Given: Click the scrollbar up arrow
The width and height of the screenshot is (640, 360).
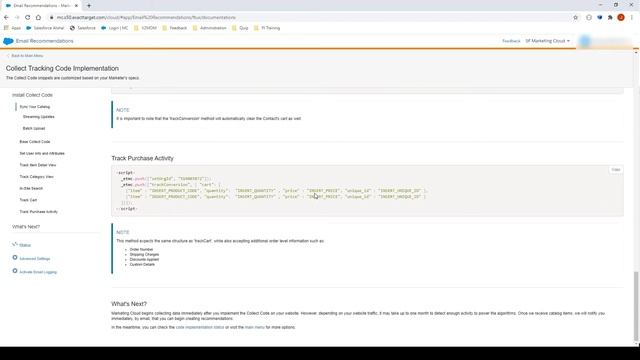Looking at the screenshot, I should pyautogui.click(x=636, y=53).
